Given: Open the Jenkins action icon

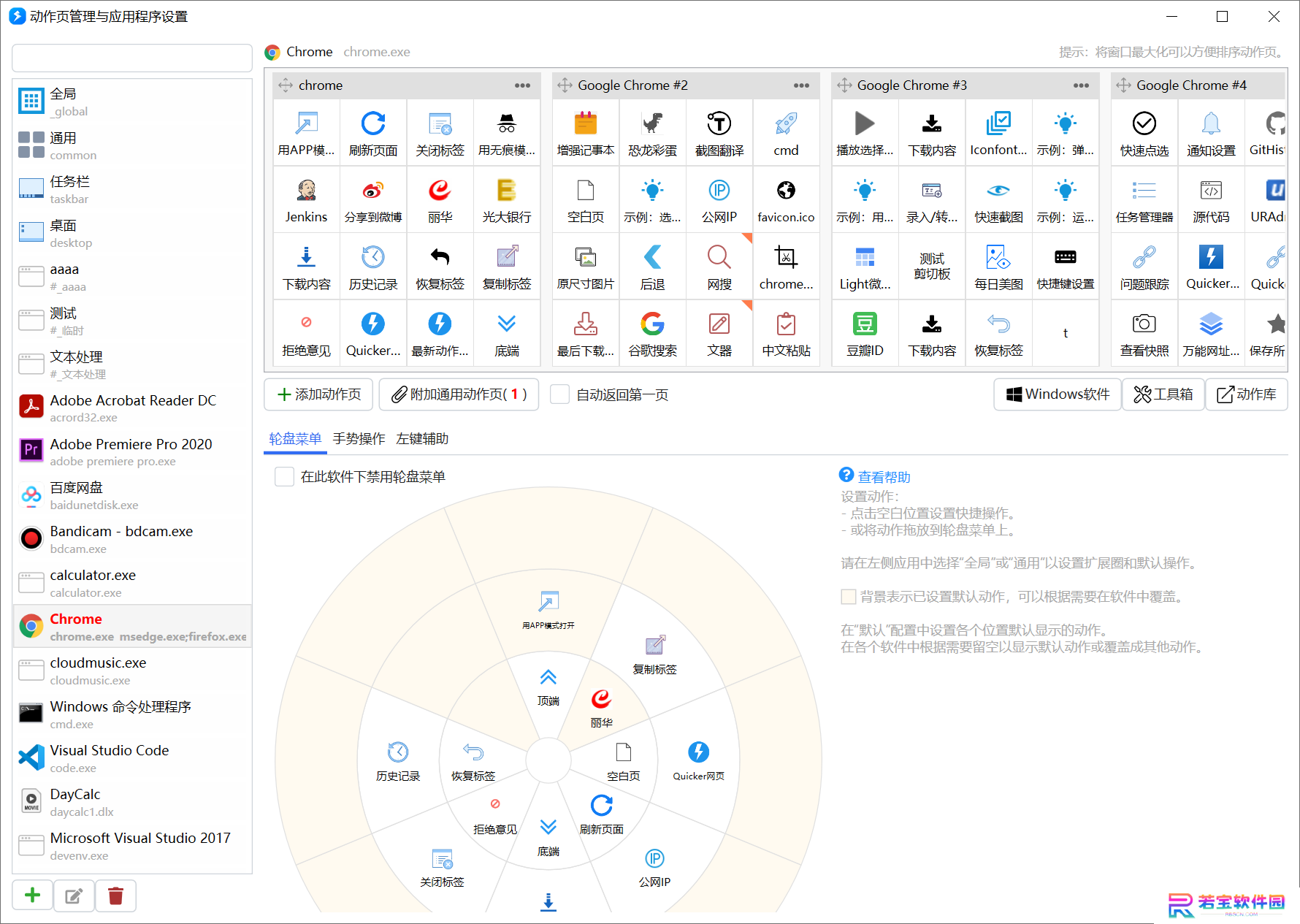Looking at the screenshot, I should click(x=306, y=190).
